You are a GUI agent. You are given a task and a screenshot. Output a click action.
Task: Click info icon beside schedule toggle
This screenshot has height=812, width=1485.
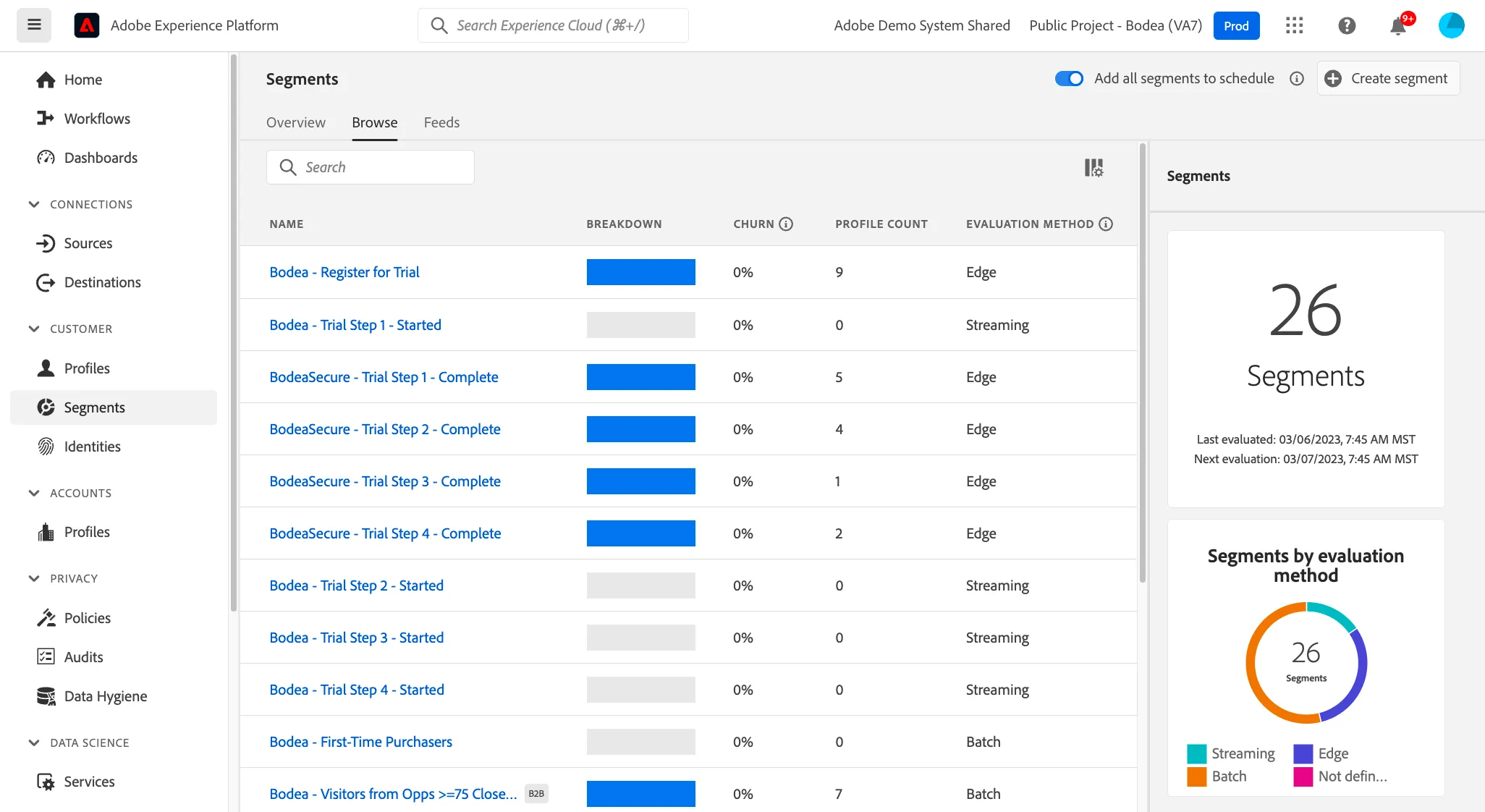[1297, 78]
